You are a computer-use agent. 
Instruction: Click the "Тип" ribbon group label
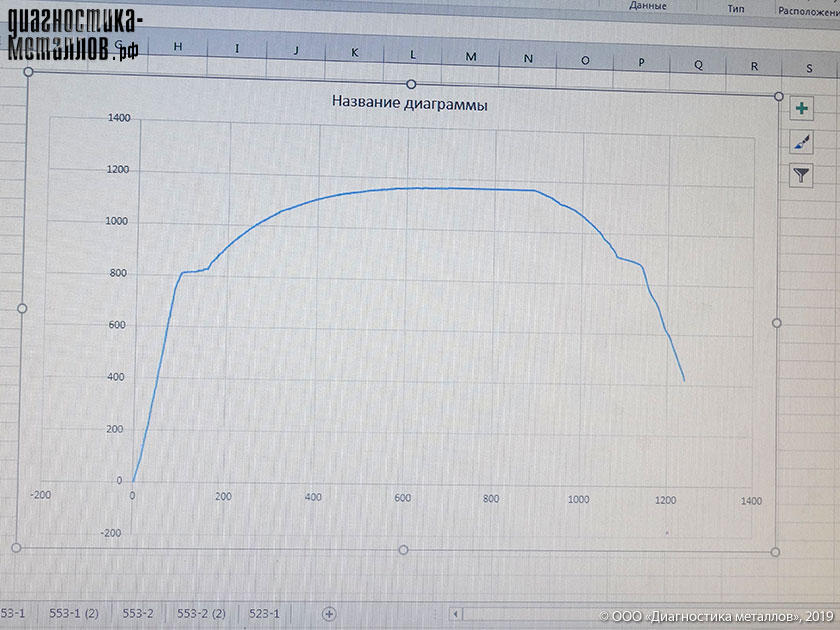(x=736, y=9)
